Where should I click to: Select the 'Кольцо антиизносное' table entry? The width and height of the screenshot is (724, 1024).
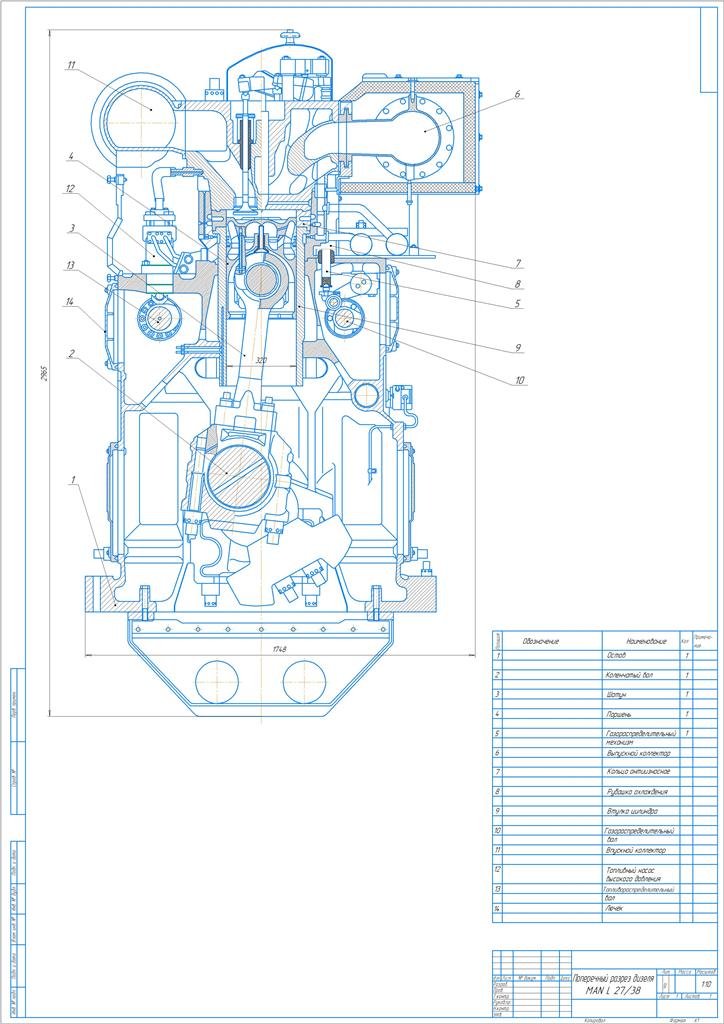click(x=638, y=771)
